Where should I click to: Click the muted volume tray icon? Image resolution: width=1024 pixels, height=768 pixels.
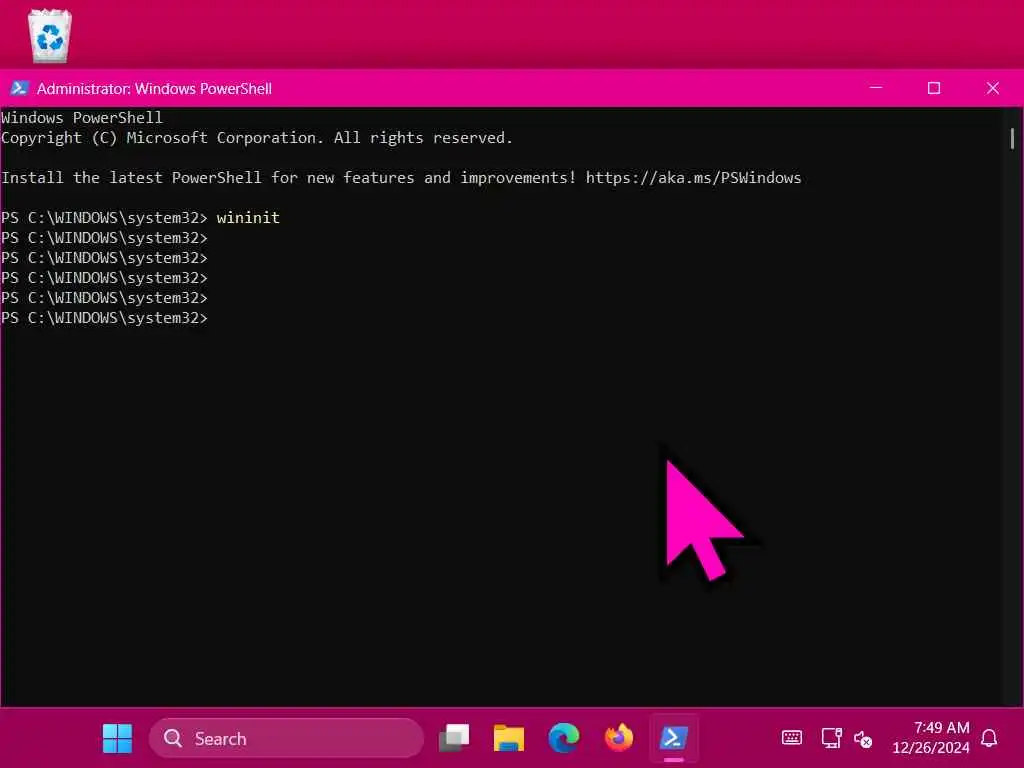click(x=863, y=739)
